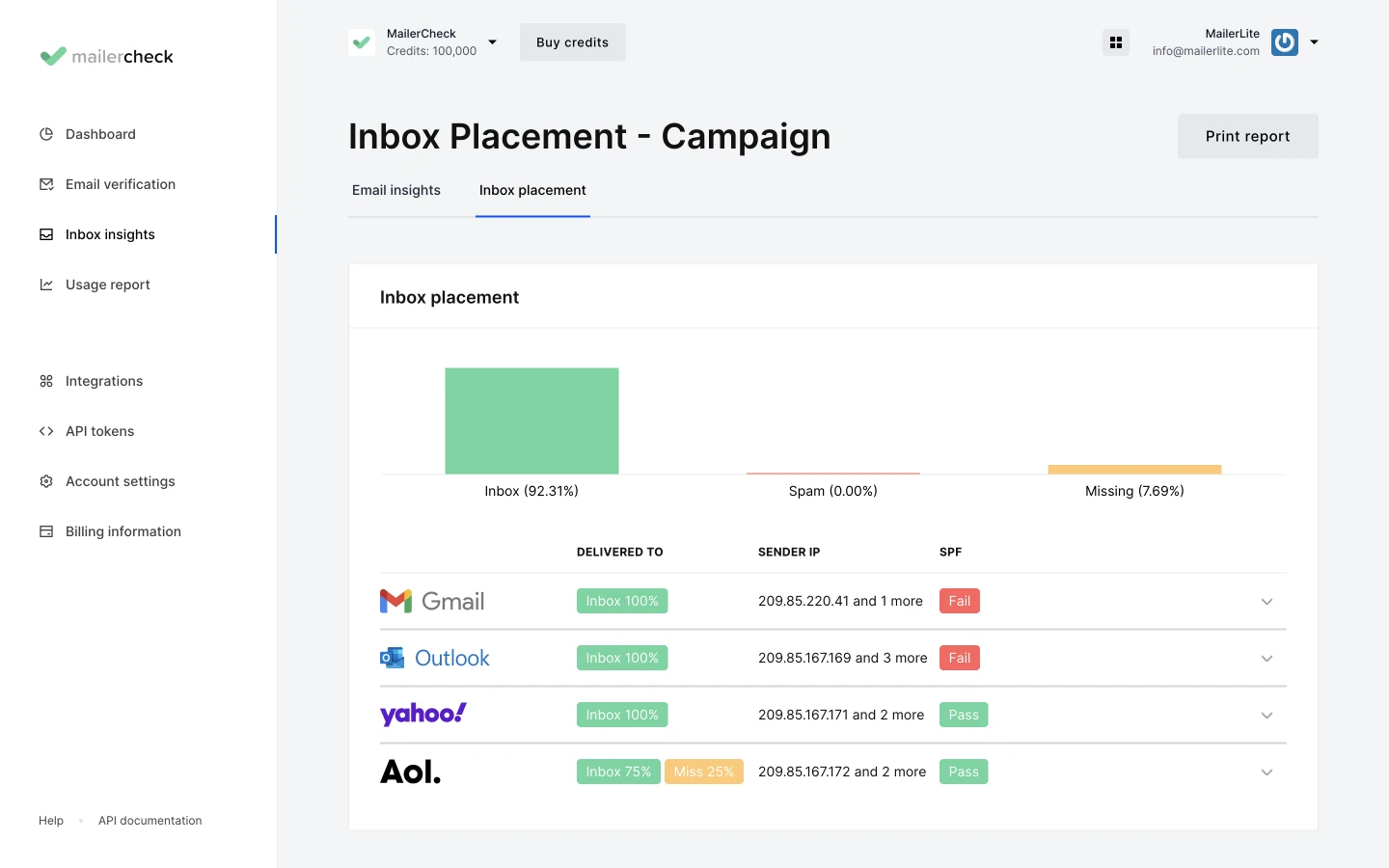Screen dimensions: 1389x868
Task: Open the MailerCheck credits account dropdown
Action: click(492, 42)
